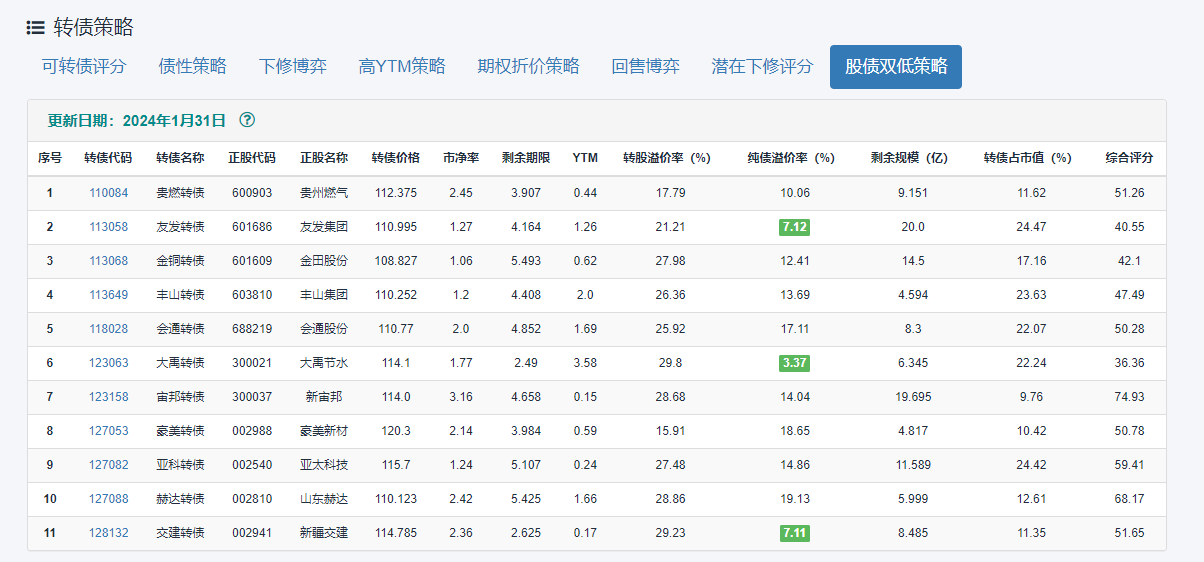The width and height of the screenshot is (1204, 562).
Task: Open the 可转债评分 tab
Action: coord(84,67)
